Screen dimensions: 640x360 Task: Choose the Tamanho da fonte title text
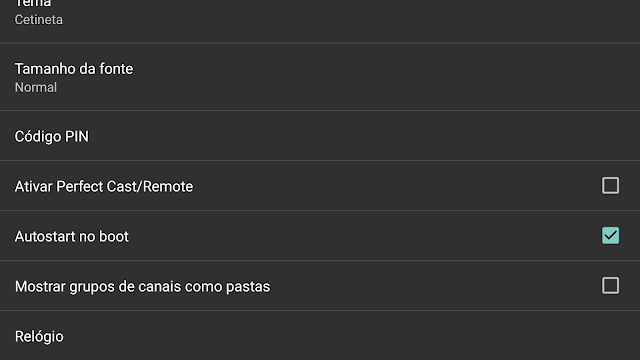tap(74, 69)
